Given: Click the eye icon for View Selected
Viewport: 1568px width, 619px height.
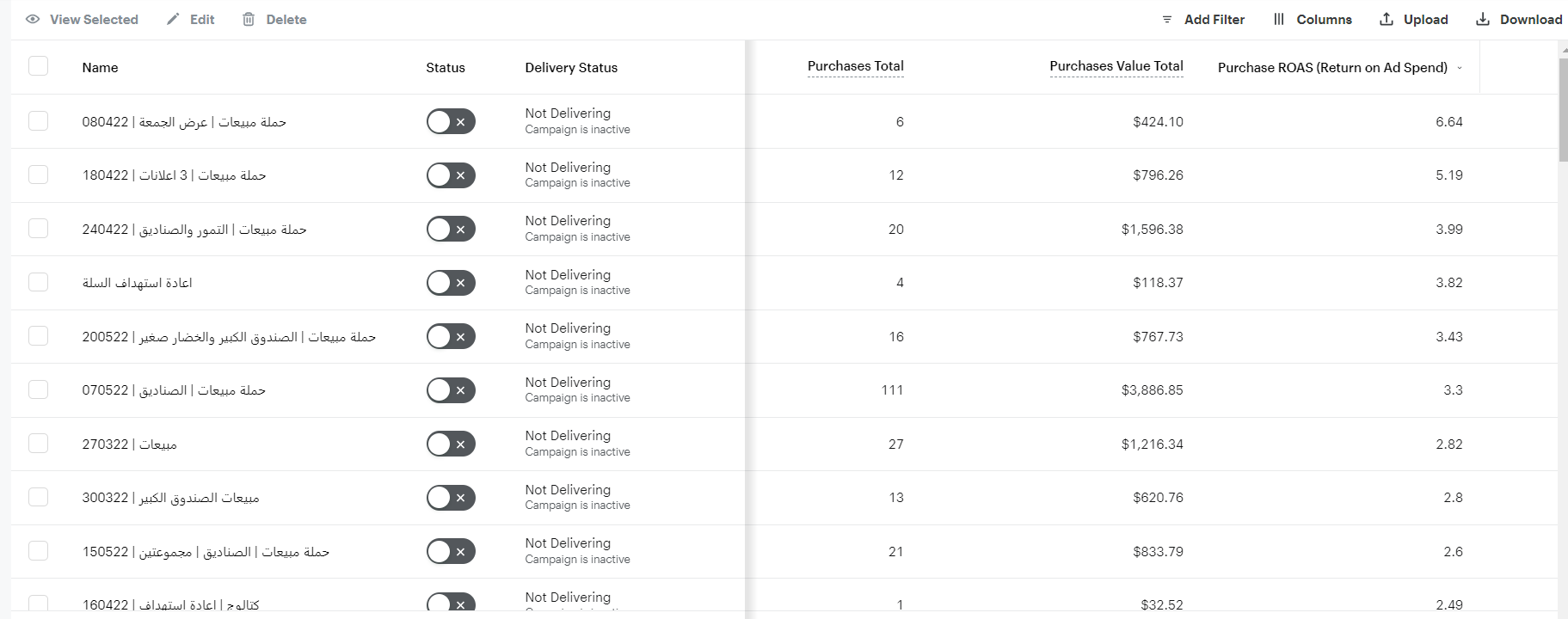Looking at the screenshot, I should coord(33,19).
